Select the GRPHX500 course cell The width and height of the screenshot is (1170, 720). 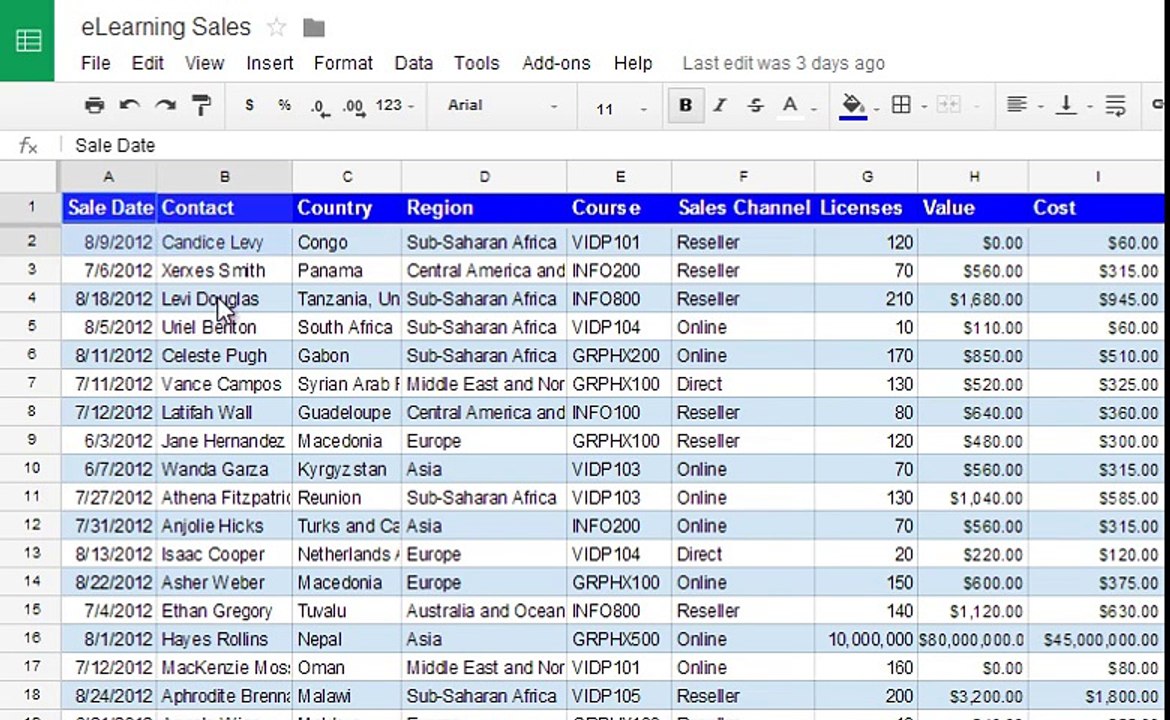pyautogui.click(x=619, y=639)
